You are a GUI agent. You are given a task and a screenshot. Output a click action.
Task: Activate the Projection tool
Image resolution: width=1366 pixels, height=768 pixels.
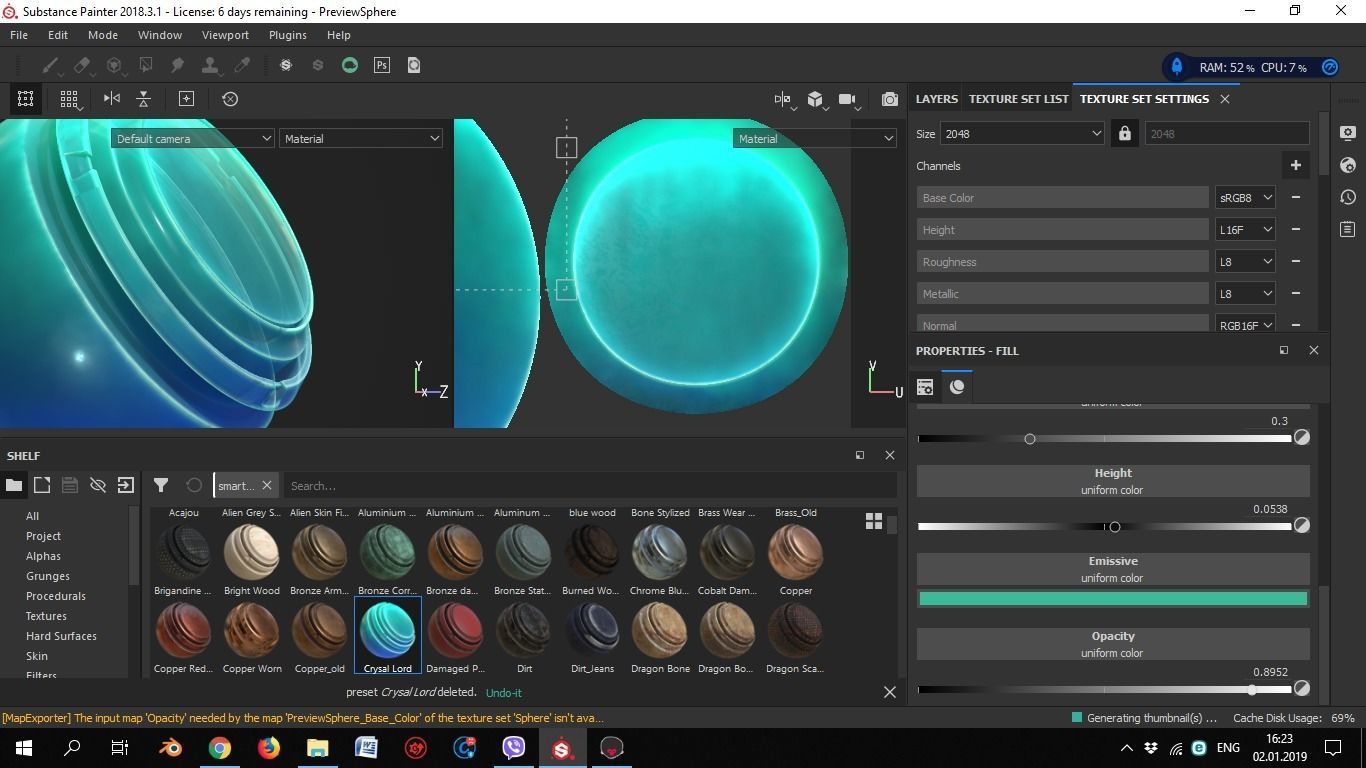(114, 65)
